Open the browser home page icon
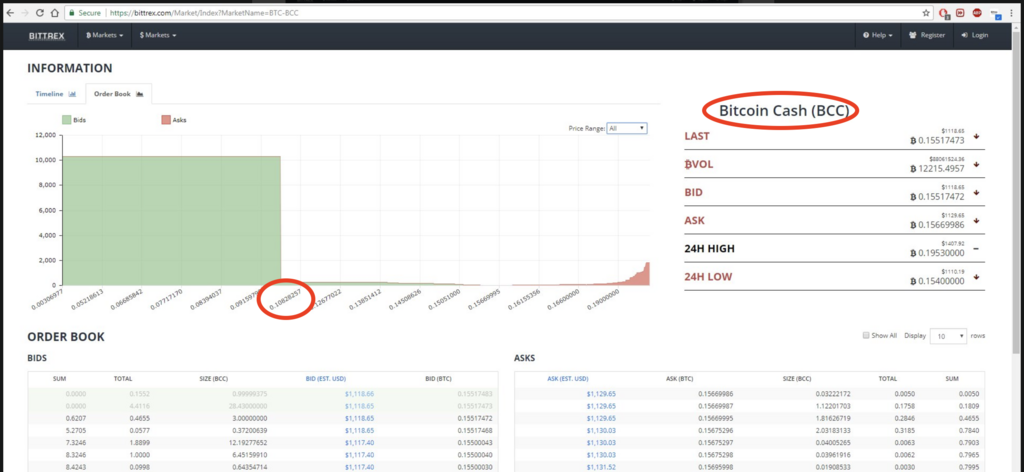Screen dimensions: 1024x472 pyautogui.click(x=56, y=12)
